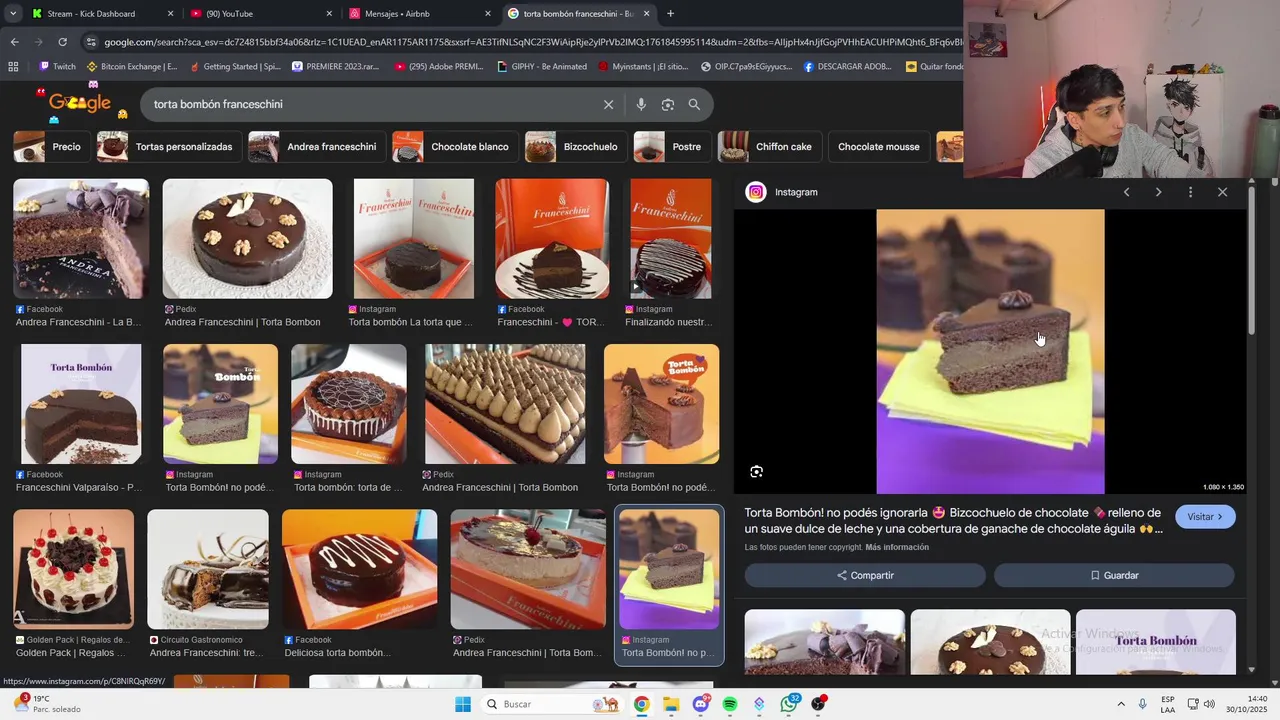The height and width of the screenshot is (720, 1280).
Task: Open Golden Pack strawberry cake thumbnail
Action: click(x=73, y=569)
